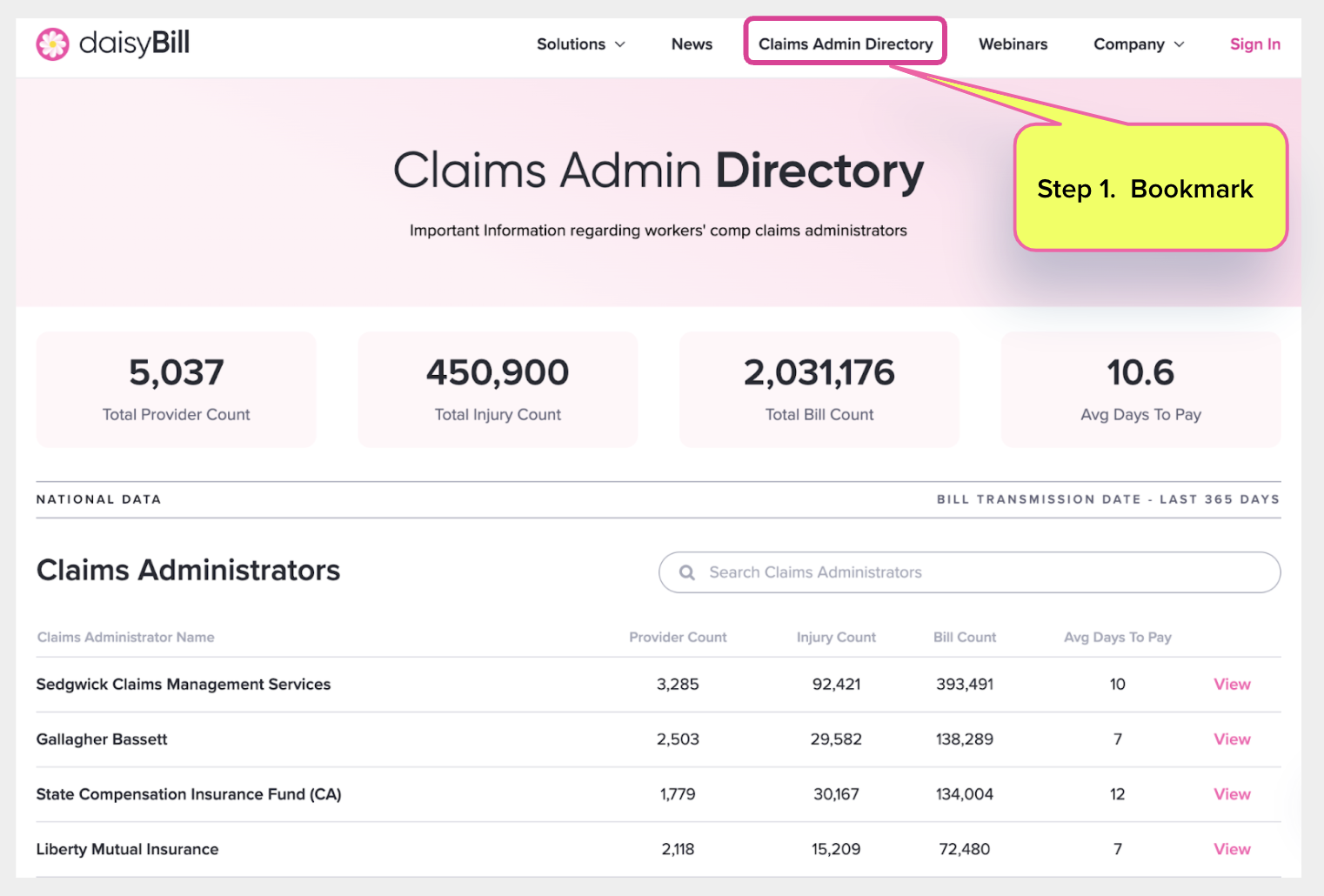
Task: Click the 10.6 Avg Days To Pay card
Action: coord(1140,390)
